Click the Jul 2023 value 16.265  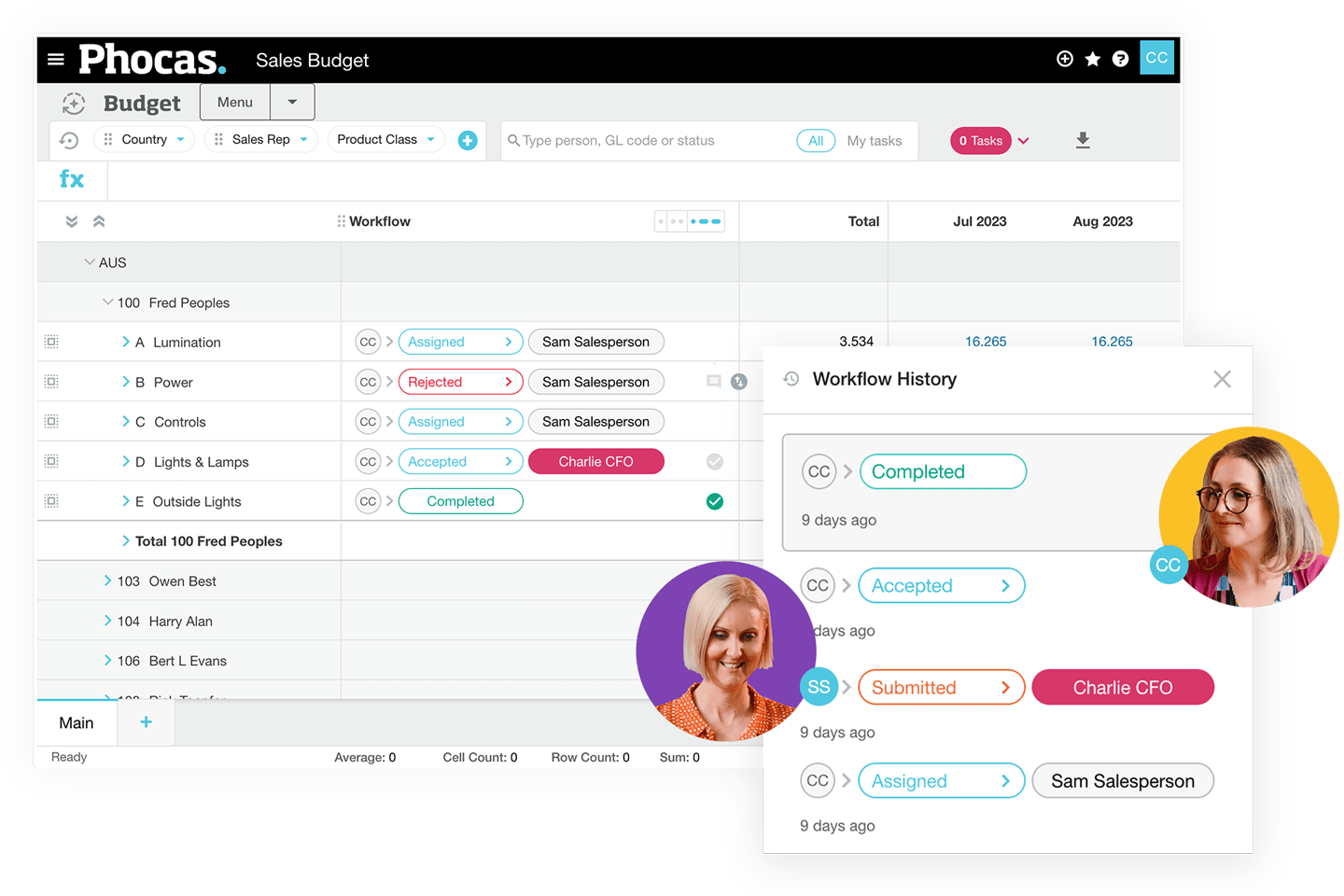click(x=986, y=341)
